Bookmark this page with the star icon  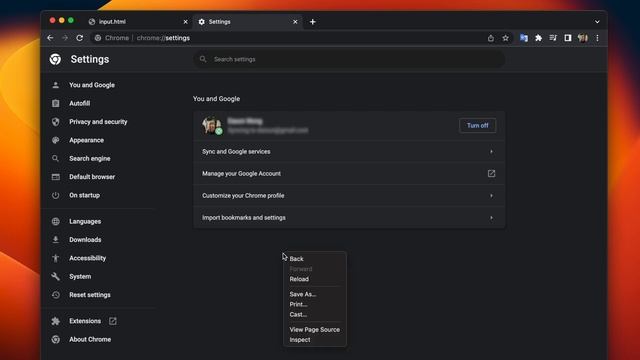[505, 38]
